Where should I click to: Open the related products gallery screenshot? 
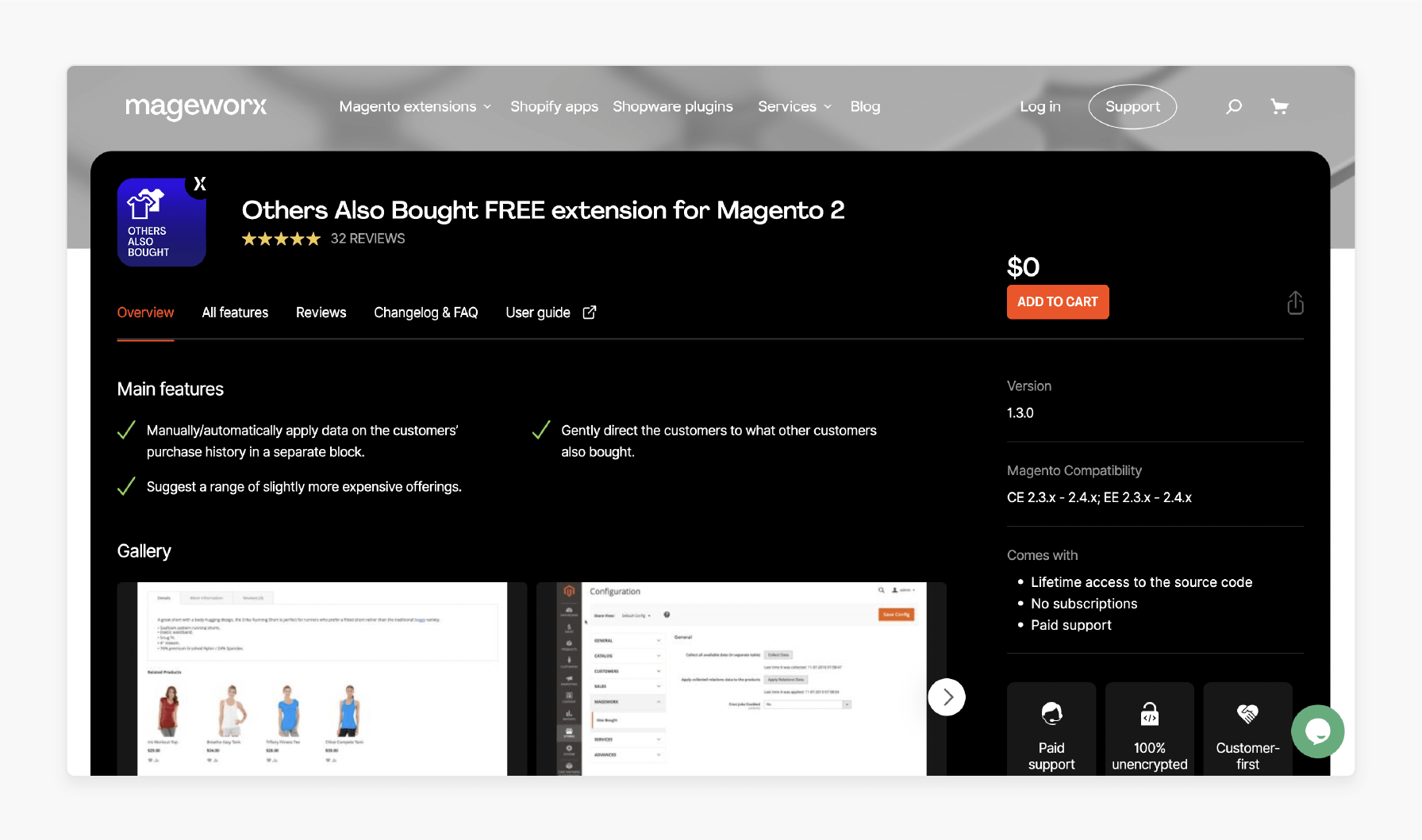pos(322,679)
